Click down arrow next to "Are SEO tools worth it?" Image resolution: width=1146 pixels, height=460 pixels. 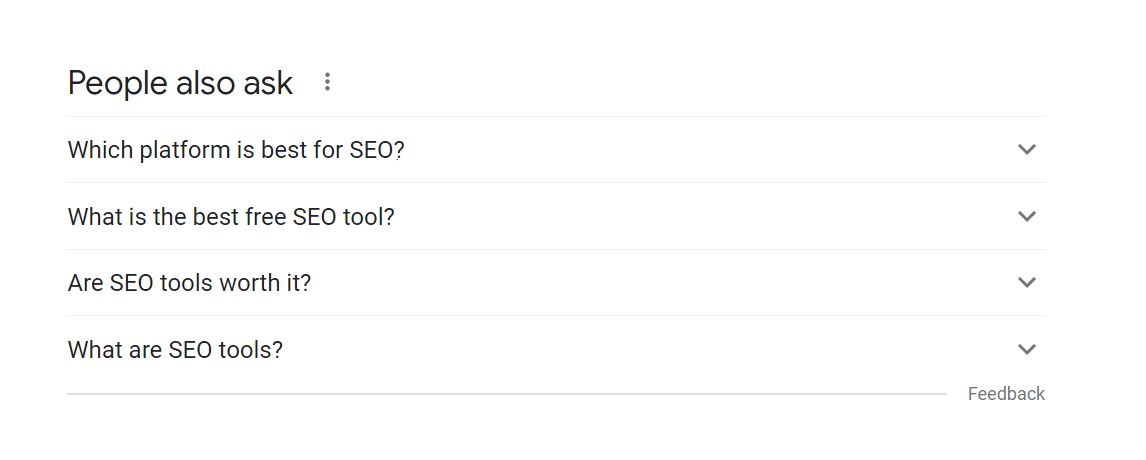pos(1026,283)
